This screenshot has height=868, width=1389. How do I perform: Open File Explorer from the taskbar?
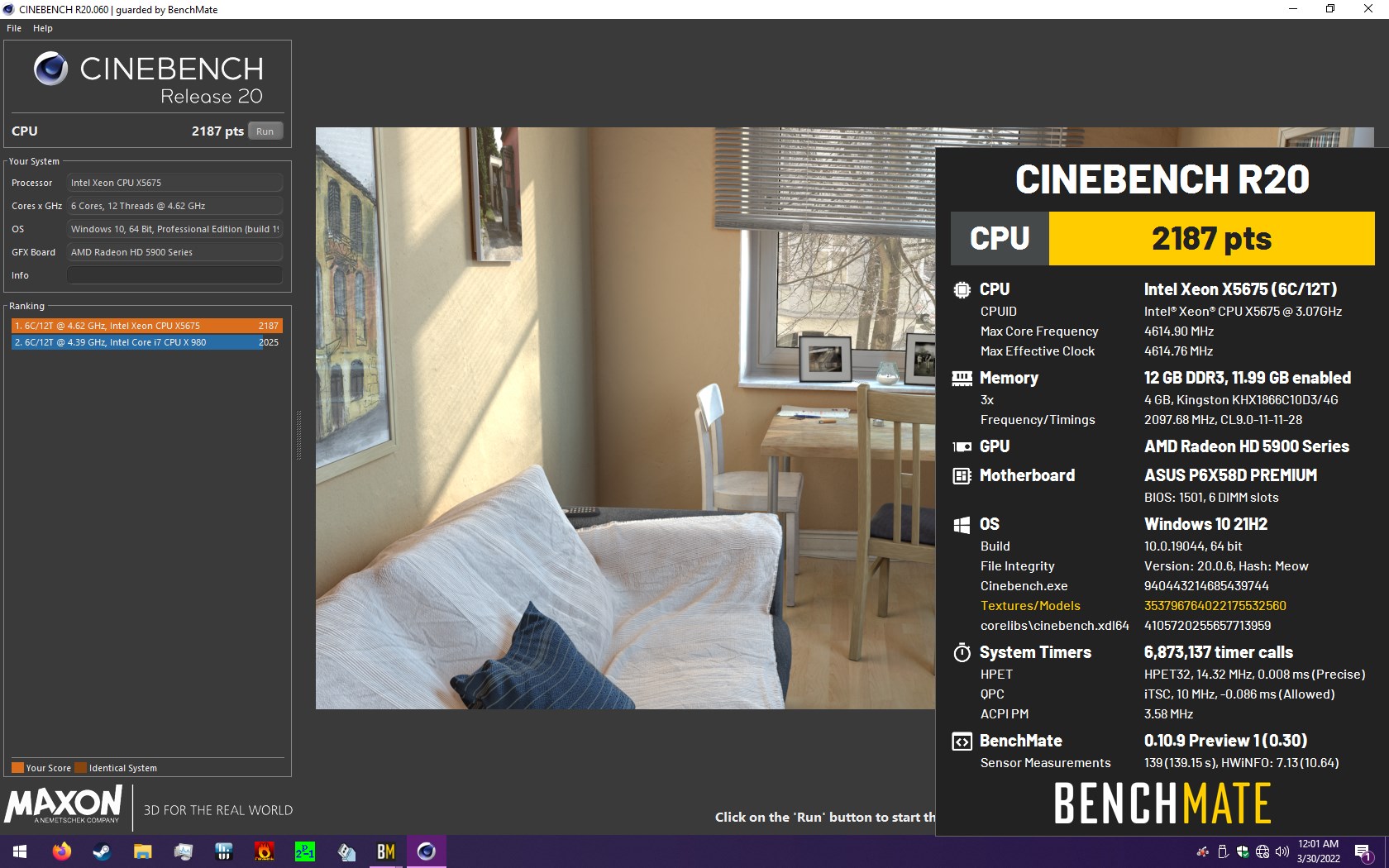(x=142, y=851)
